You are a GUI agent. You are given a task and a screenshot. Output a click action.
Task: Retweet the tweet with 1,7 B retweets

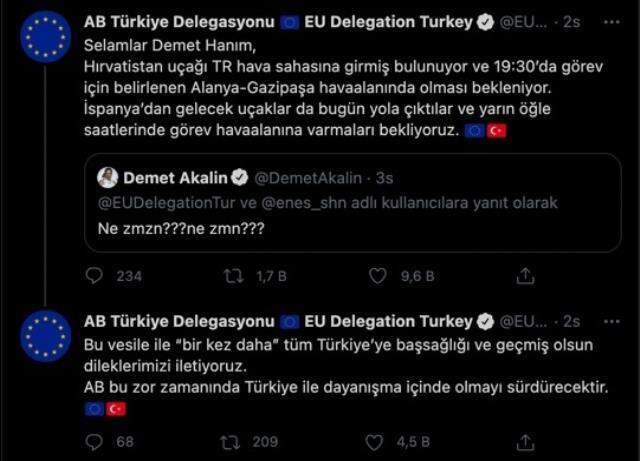point(232,276)
